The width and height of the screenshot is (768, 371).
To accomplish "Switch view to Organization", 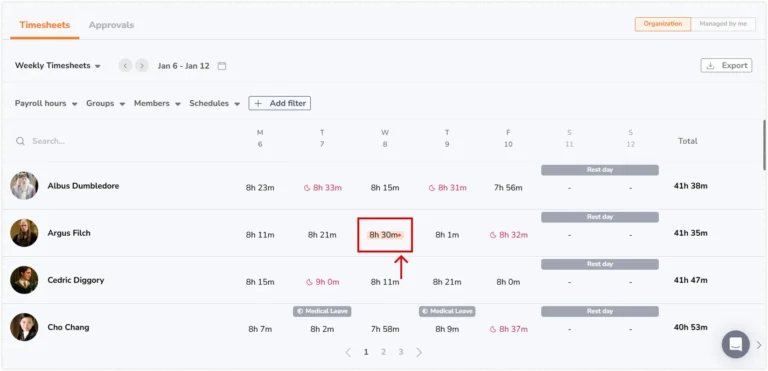I will [663, 24].
